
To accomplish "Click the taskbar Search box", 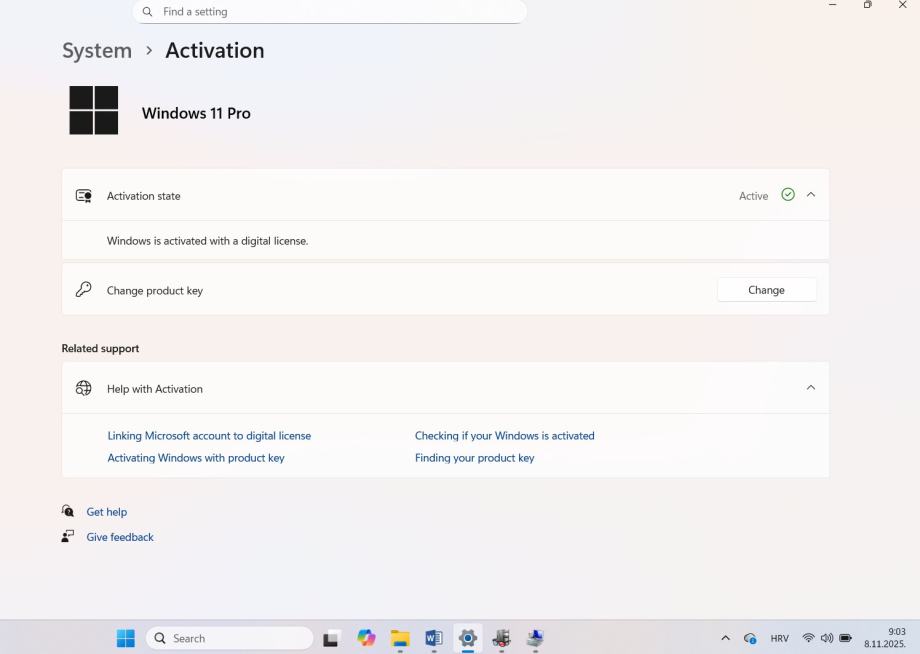I will (x=229, y=638).
